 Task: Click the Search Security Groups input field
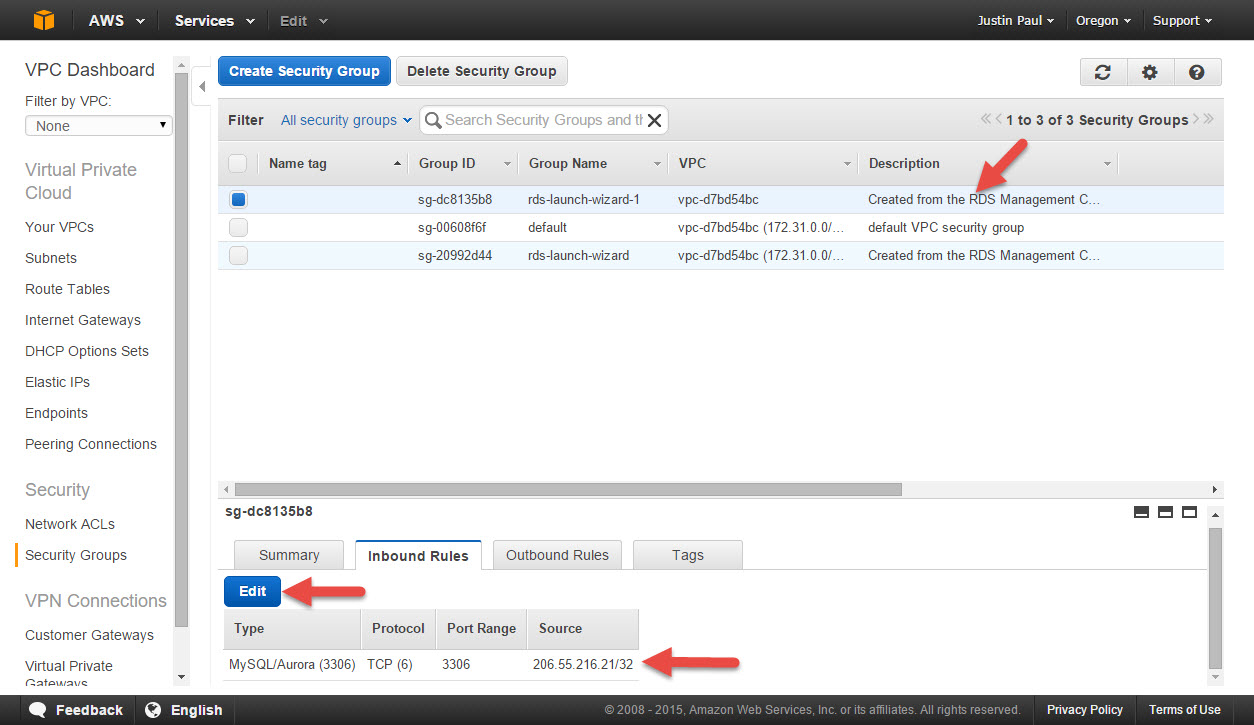point(544,120)
